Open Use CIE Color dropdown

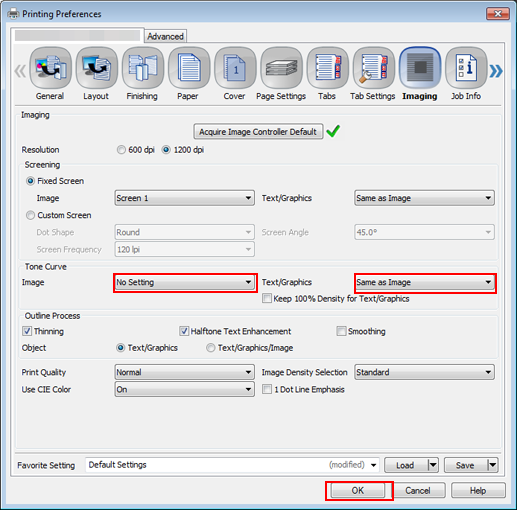185,389
